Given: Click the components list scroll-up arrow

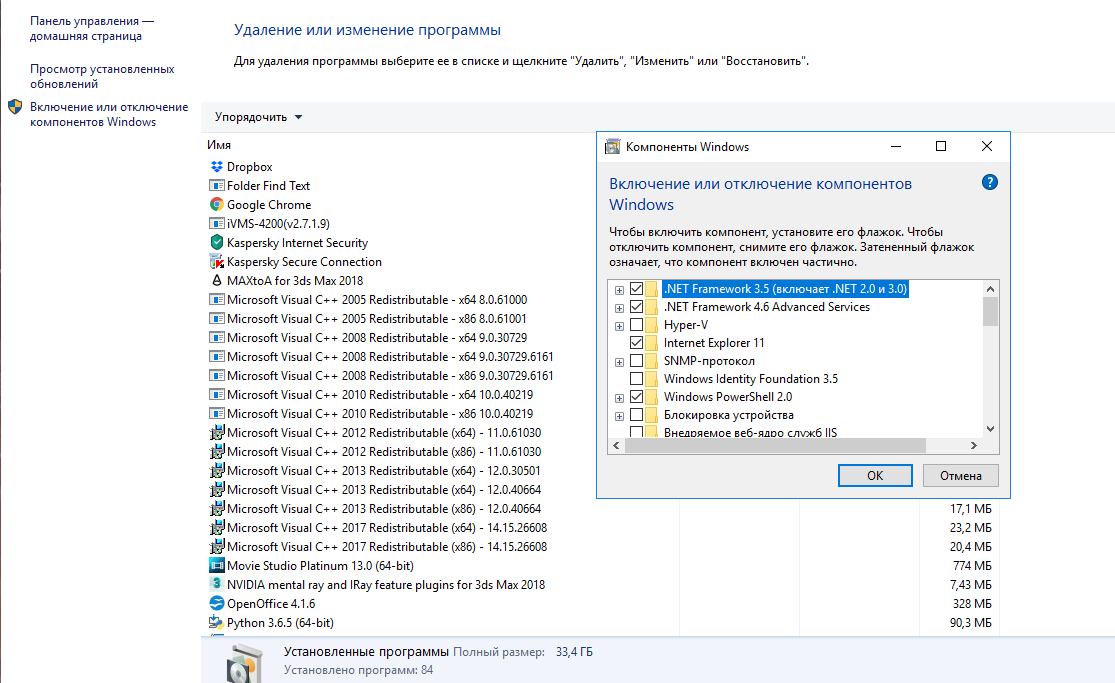Looking at the screenshot, I should click(990, 289).
